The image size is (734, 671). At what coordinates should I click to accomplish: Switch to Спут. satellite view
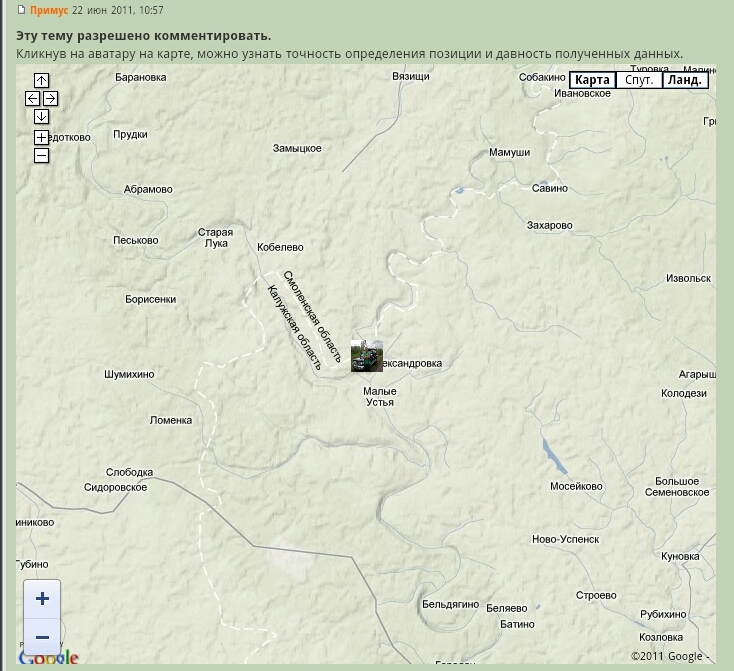point(639,80)
